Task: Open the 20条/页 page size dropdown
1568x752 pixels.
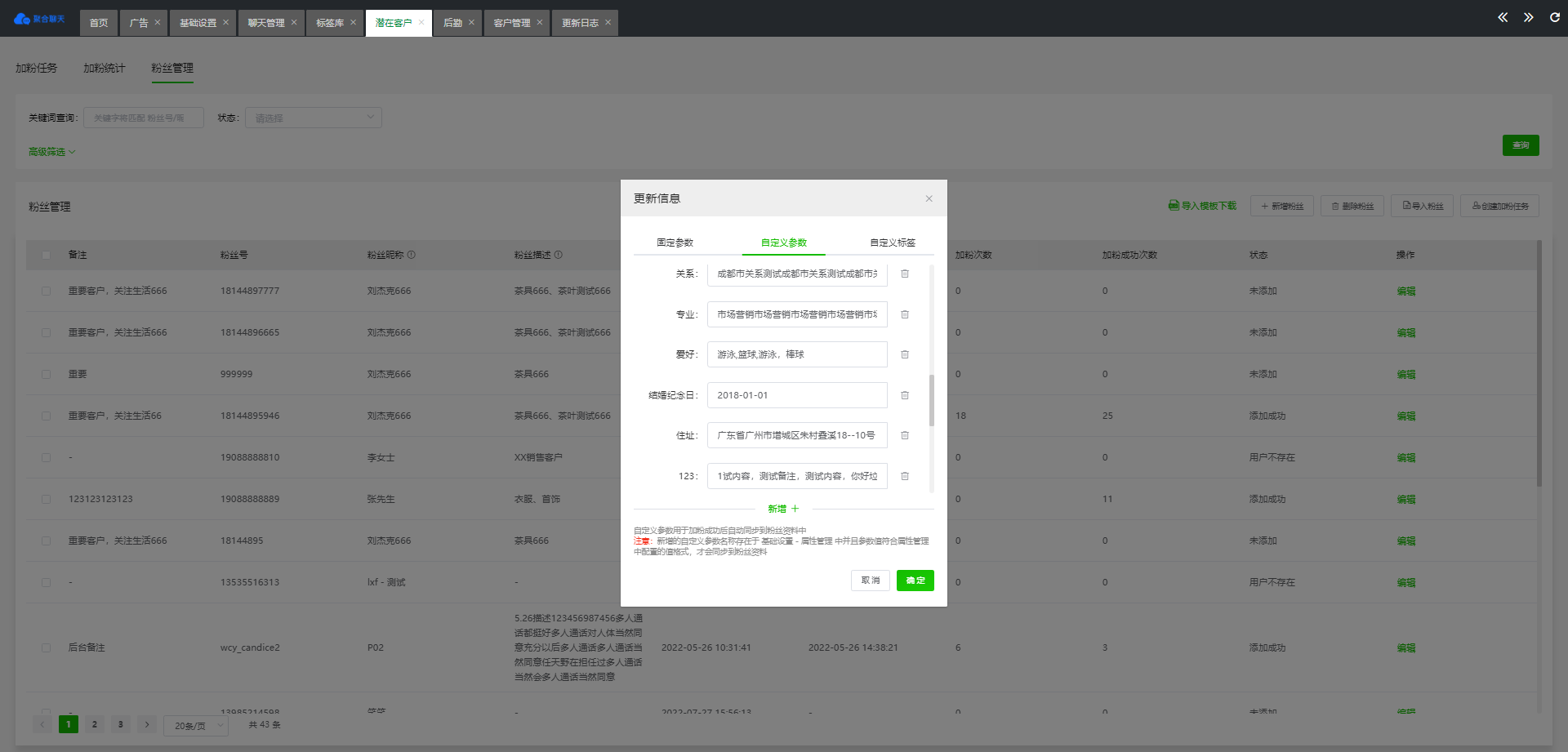Action: coord(196,725)
